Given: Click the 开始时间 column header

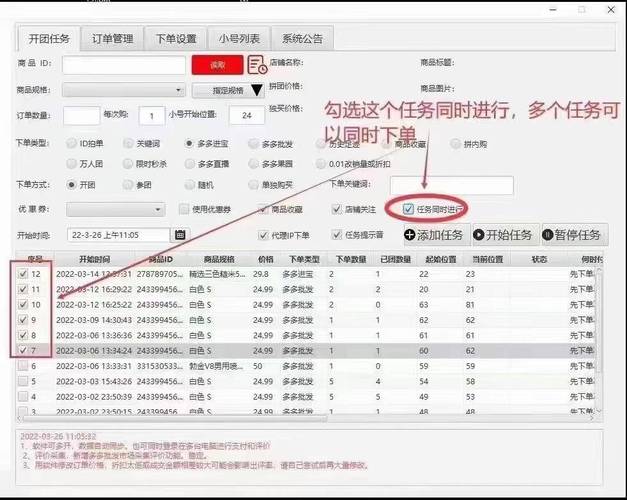Looking at the screenshot, I should (x=95, y=259).
